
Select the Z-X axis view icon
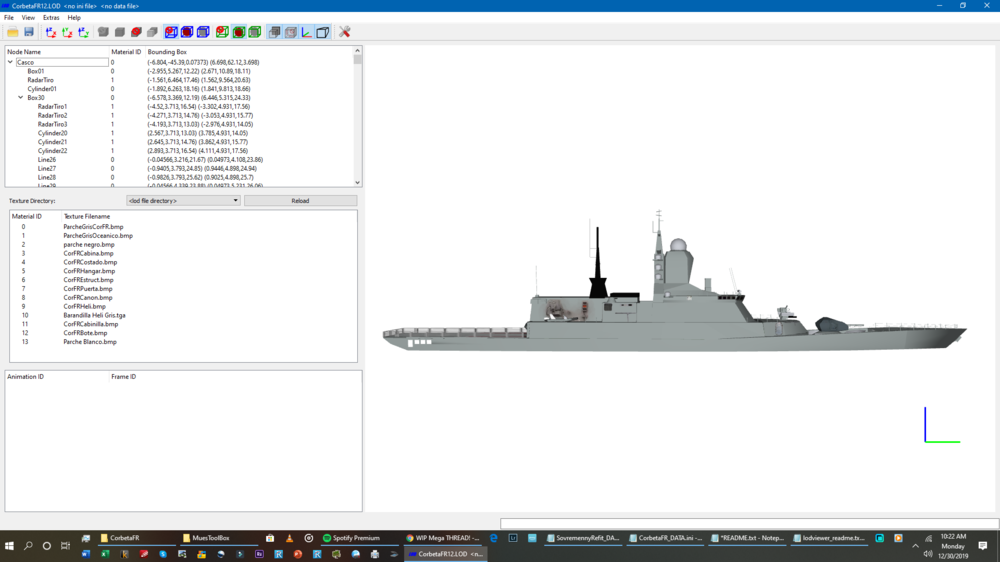pos(51,32)
